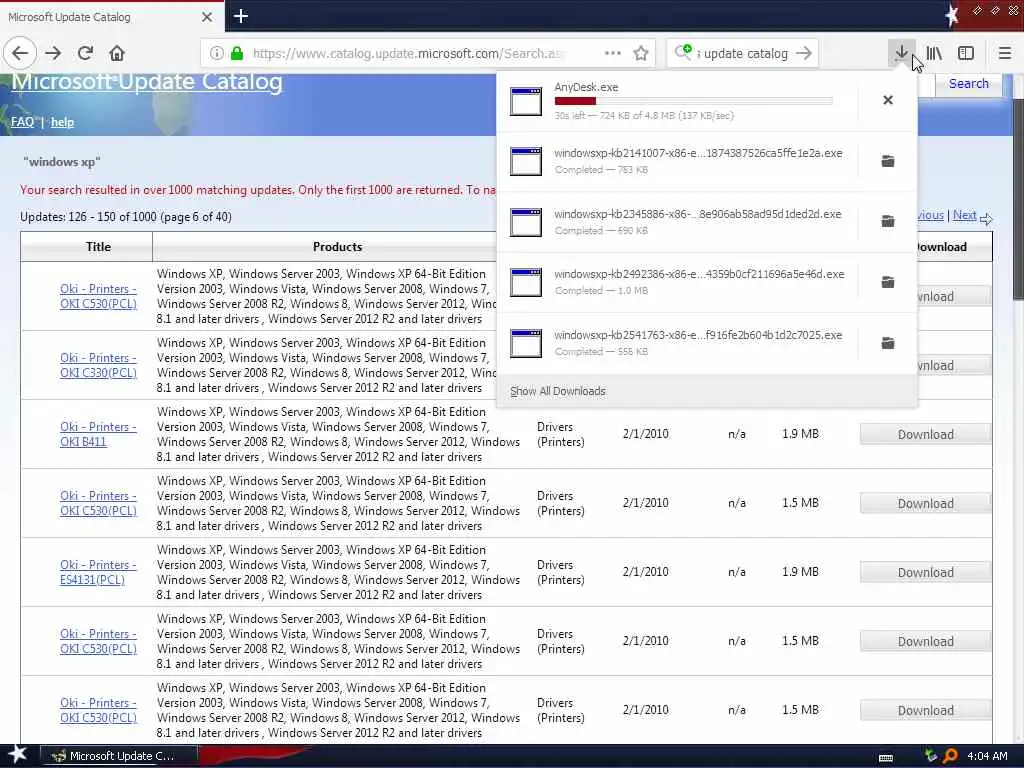Show site information icon in address bar
The width and height of the screenshot is (1024, 768).
216,54
